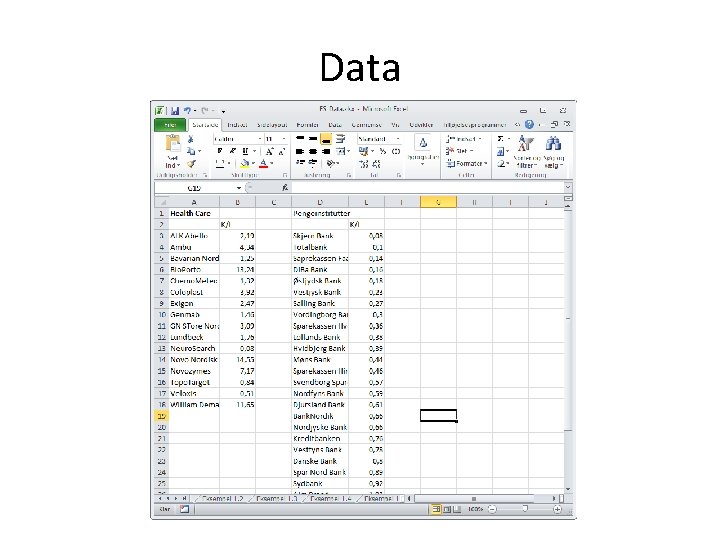This screenshot has height=540, width=720.
Task: Toggle top vertical alignment
Action: point(300,139)
